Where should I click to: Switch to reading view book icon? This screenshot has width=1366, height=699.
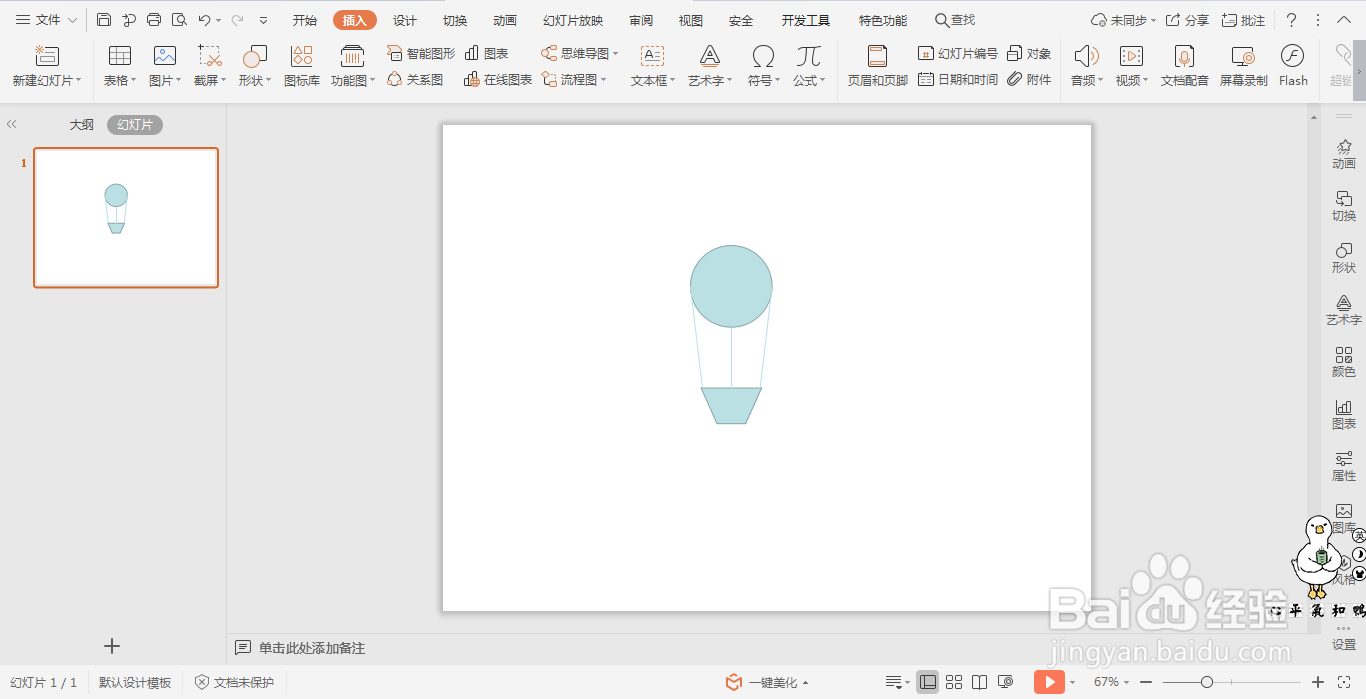click(x=980, y=682)
